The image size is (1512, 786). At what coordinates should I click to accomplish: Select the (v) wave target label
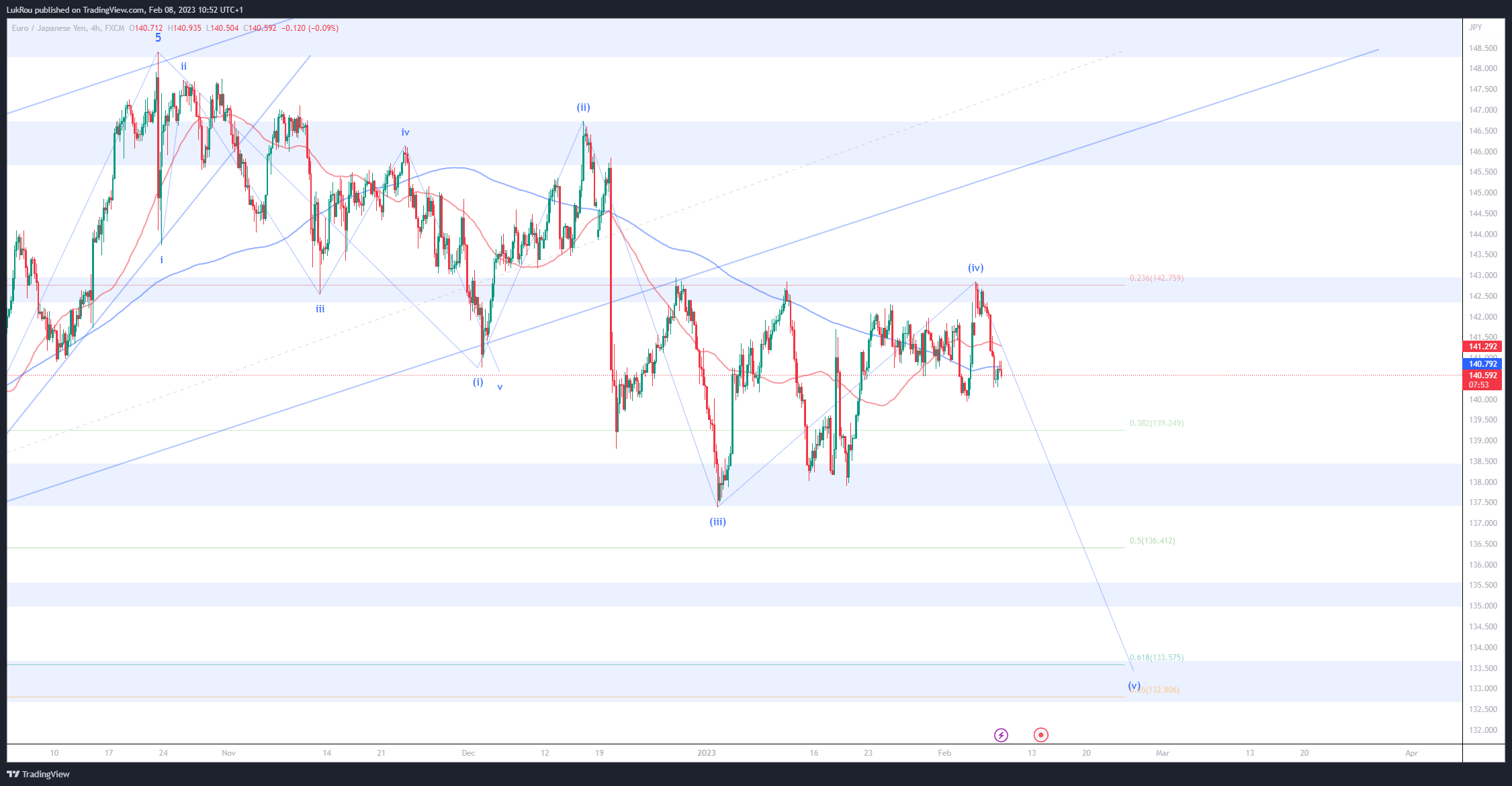point(1134,685)
